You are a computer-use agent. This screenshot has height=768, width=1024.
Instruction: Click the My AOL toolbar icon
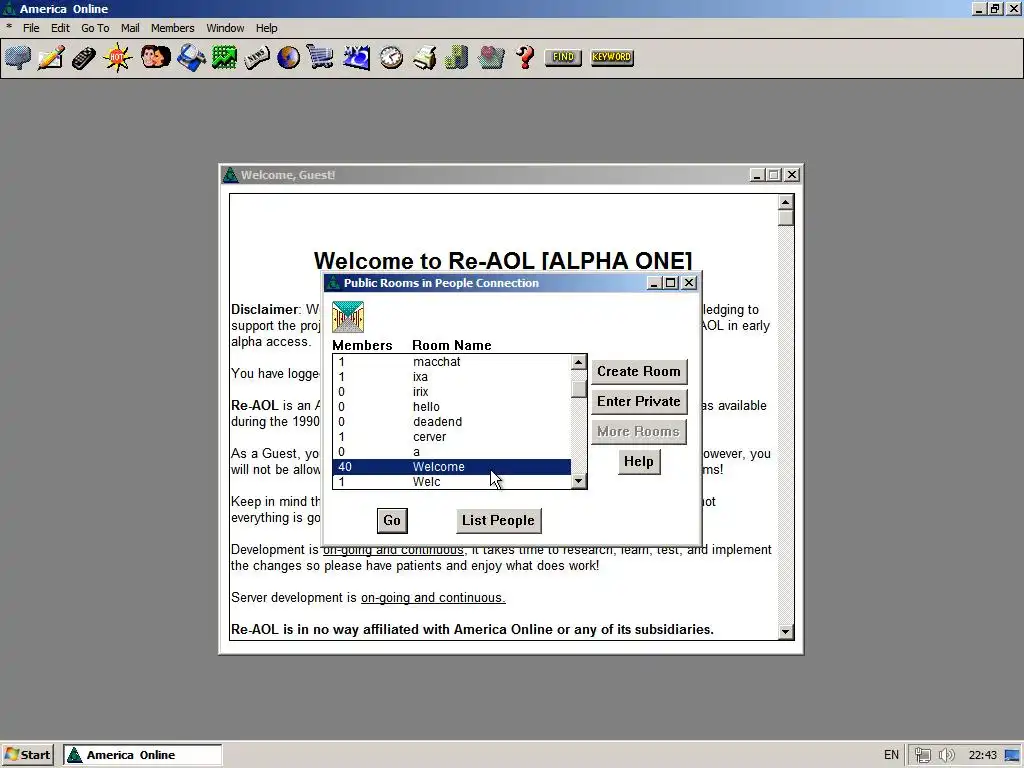[357, 57]
